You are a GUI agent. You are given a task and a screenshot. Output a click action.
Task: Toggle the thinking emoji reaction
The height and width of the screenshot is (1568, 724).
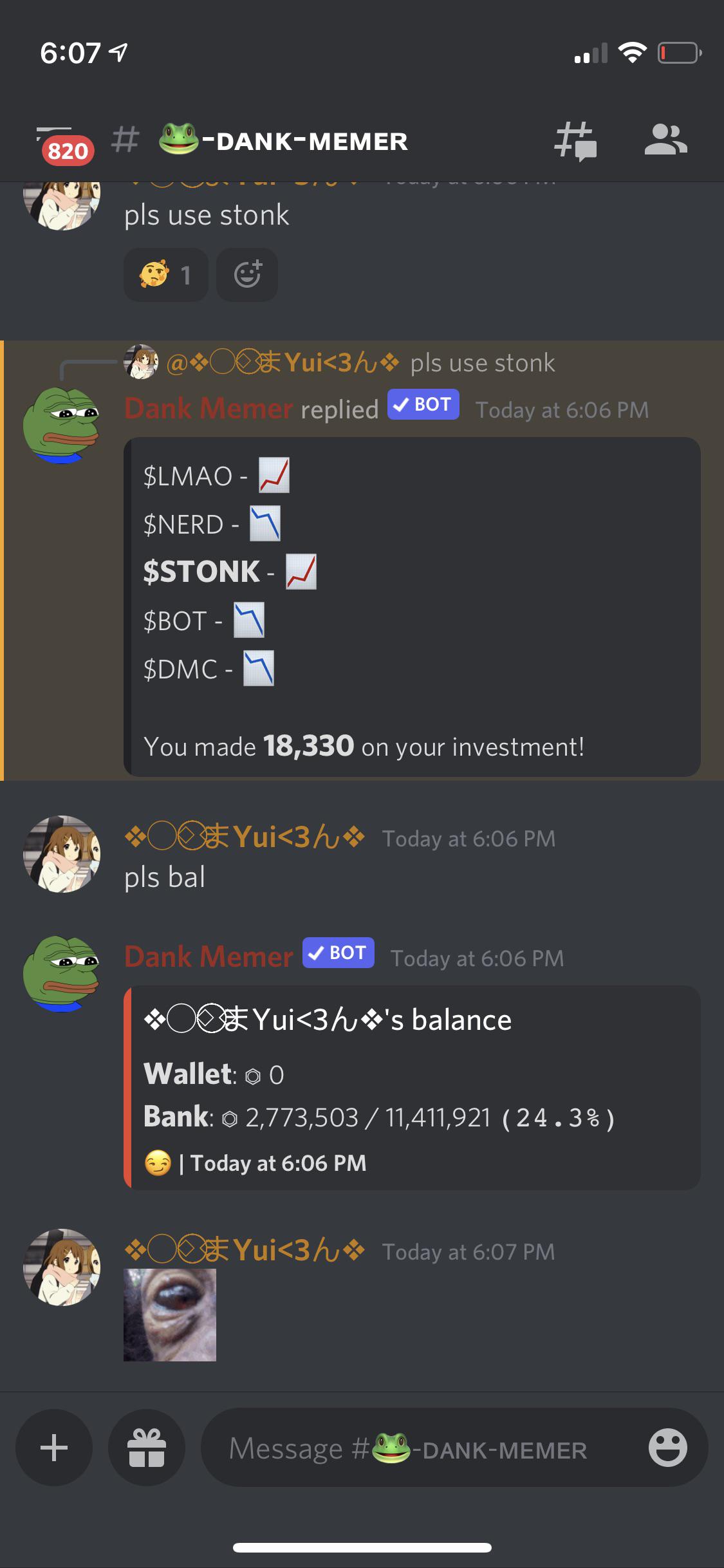(x=166, y=275)
